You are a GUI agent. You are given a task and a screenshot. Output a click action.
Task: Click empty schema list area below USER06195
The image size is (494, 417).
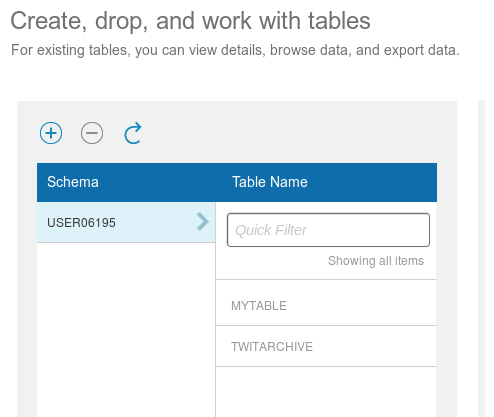pyautogui.click(x=126, y=330)
